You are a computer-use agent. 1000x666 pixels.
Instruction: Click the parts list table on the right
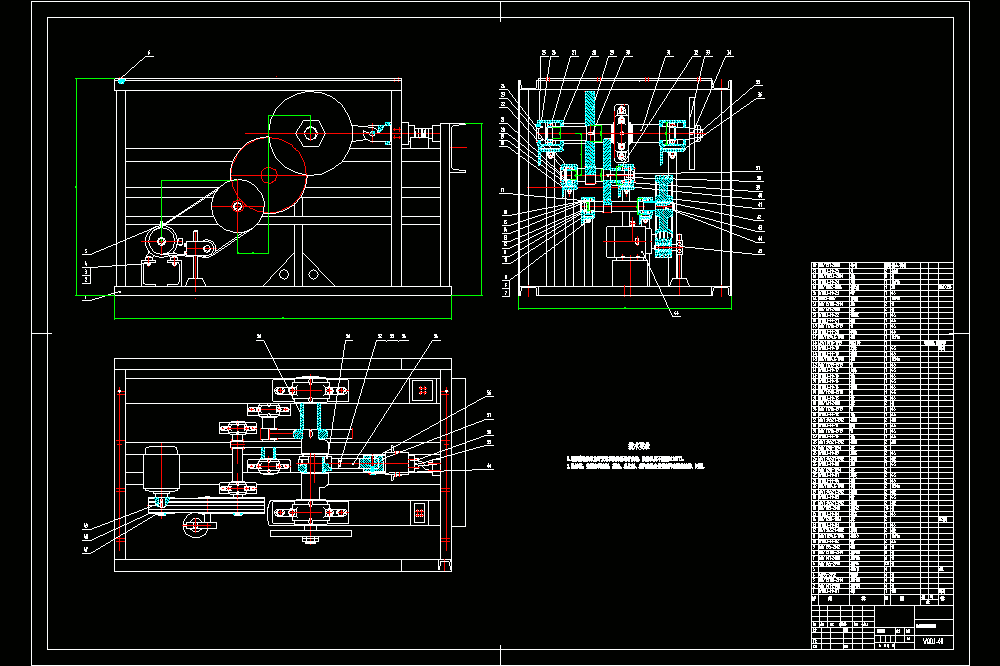pos(882,433)
